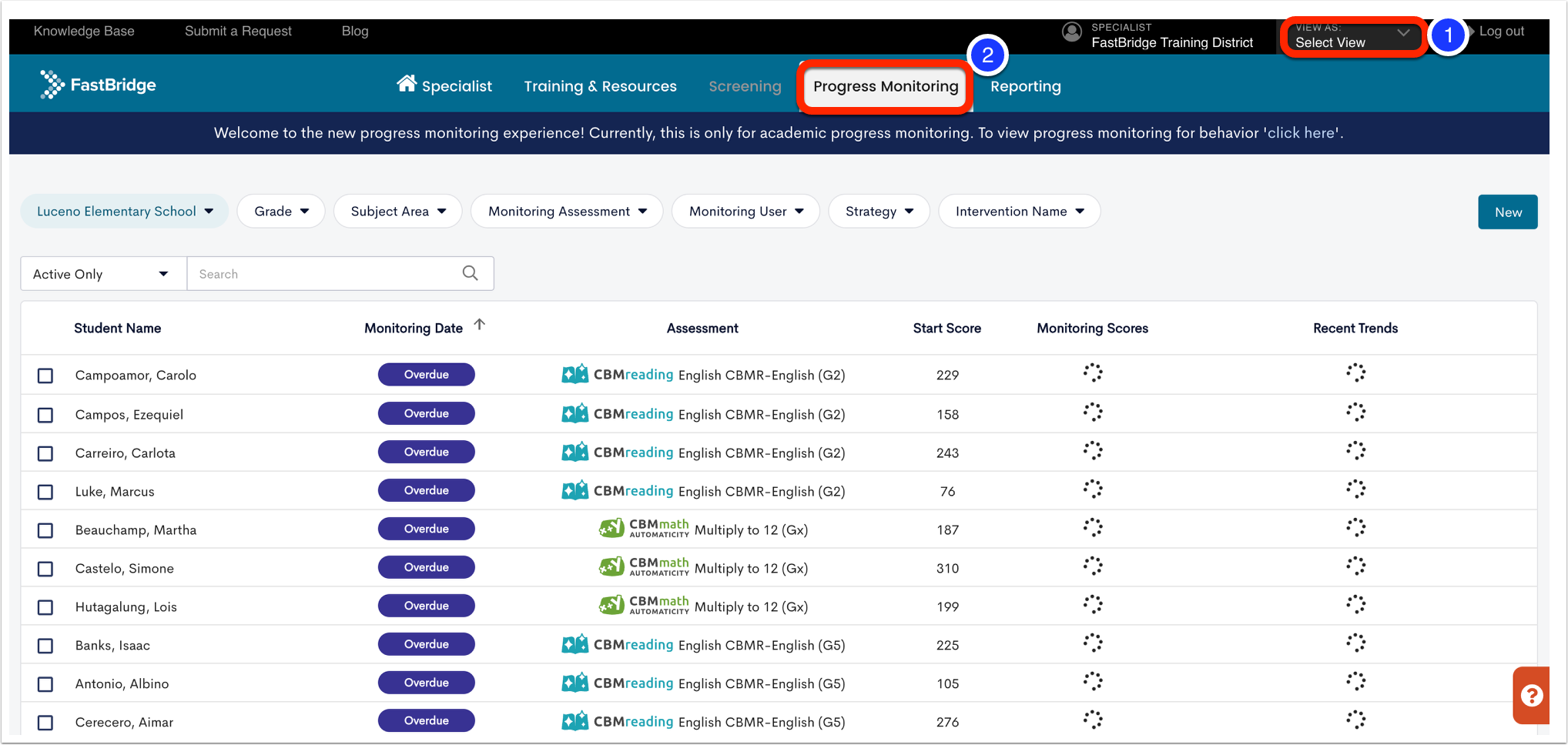The width and height of the screenshot is (1568, 745).
Task: Click the user profile avatar icon
Action: [x=1071, y=32]
